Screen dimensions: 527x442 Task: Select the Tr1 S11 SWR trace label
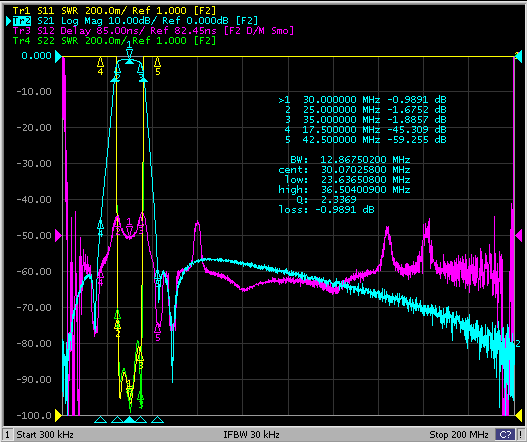[x=114, y=11]
